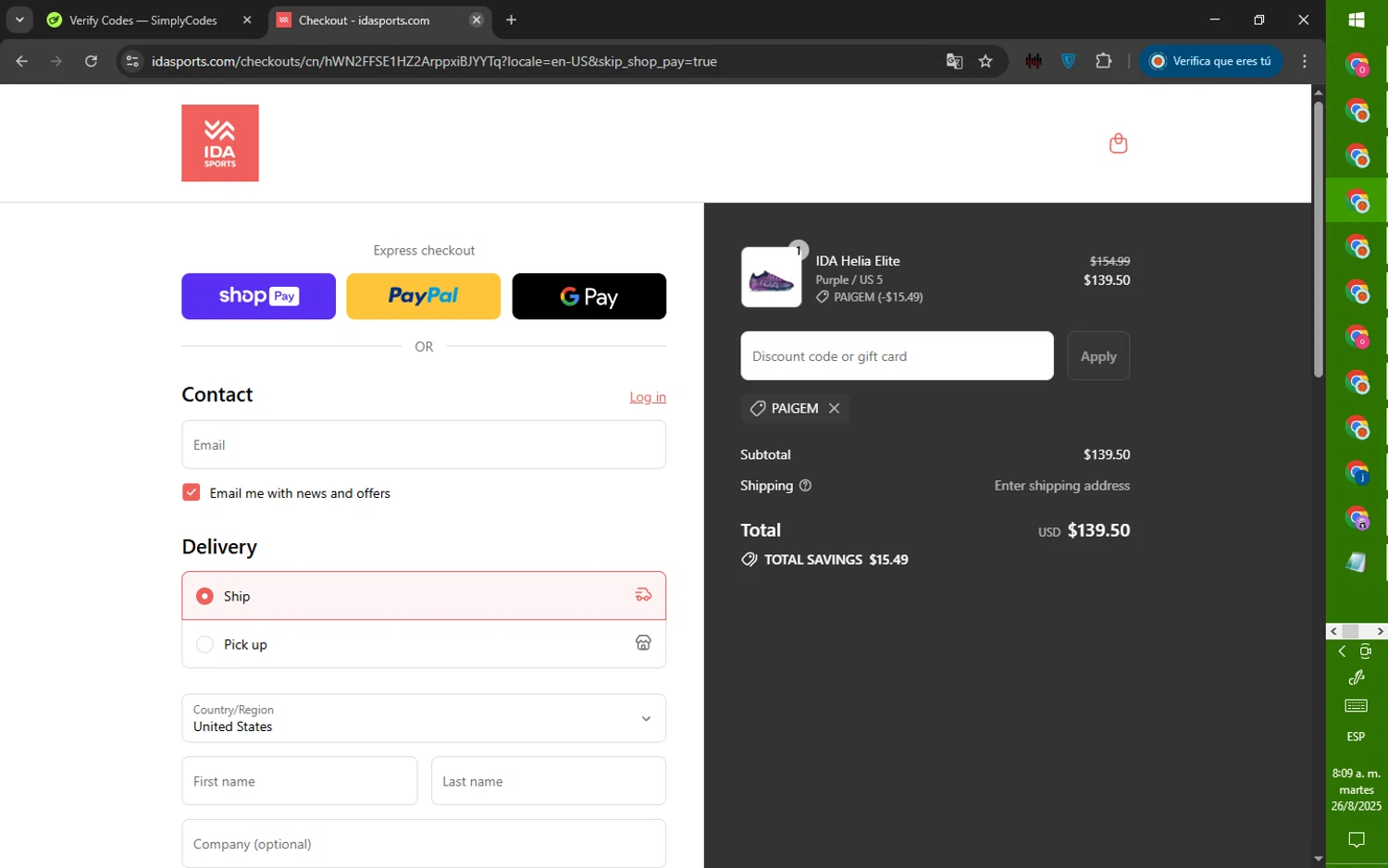Click the page scrollbar down arrow
The height and width of the screenshot is (868, 1388).
tap(1319, 859)
